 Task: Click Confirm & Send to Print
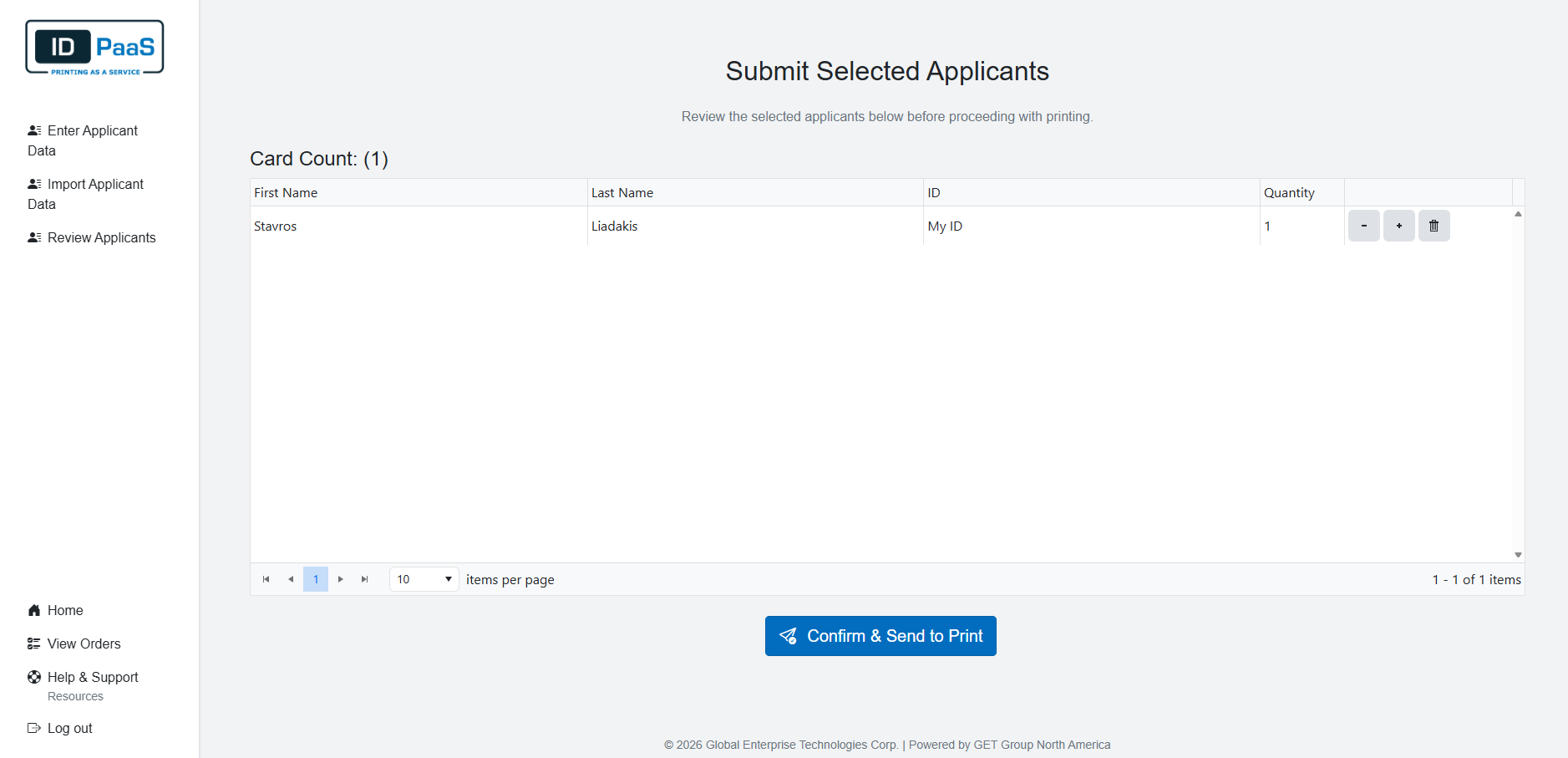pyautogui.click(x=880, y=635)
